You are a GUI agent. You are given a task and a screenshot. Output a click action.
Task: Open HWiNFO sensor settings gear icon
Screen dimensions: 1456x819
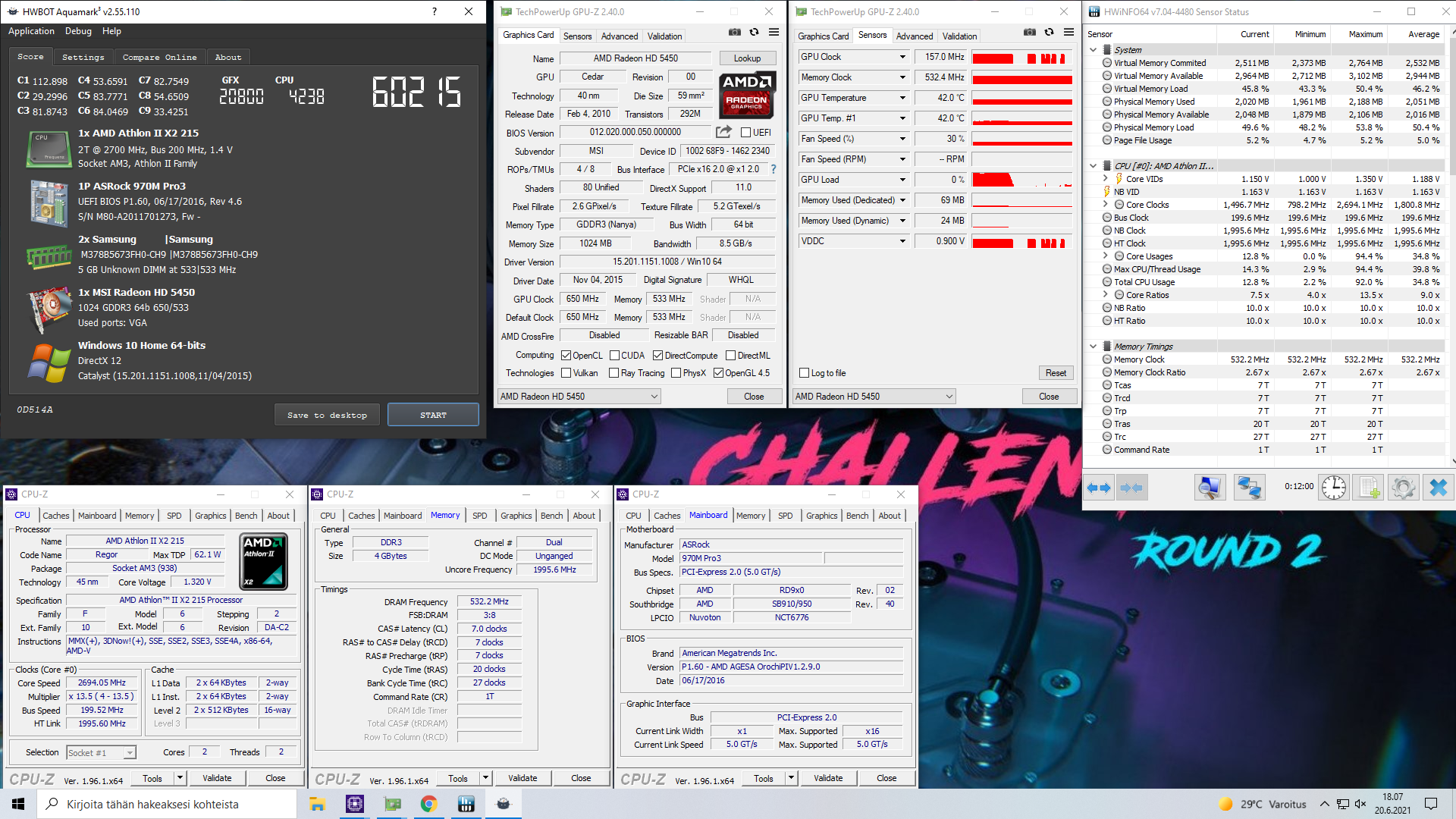click(x=1403, y=488)
